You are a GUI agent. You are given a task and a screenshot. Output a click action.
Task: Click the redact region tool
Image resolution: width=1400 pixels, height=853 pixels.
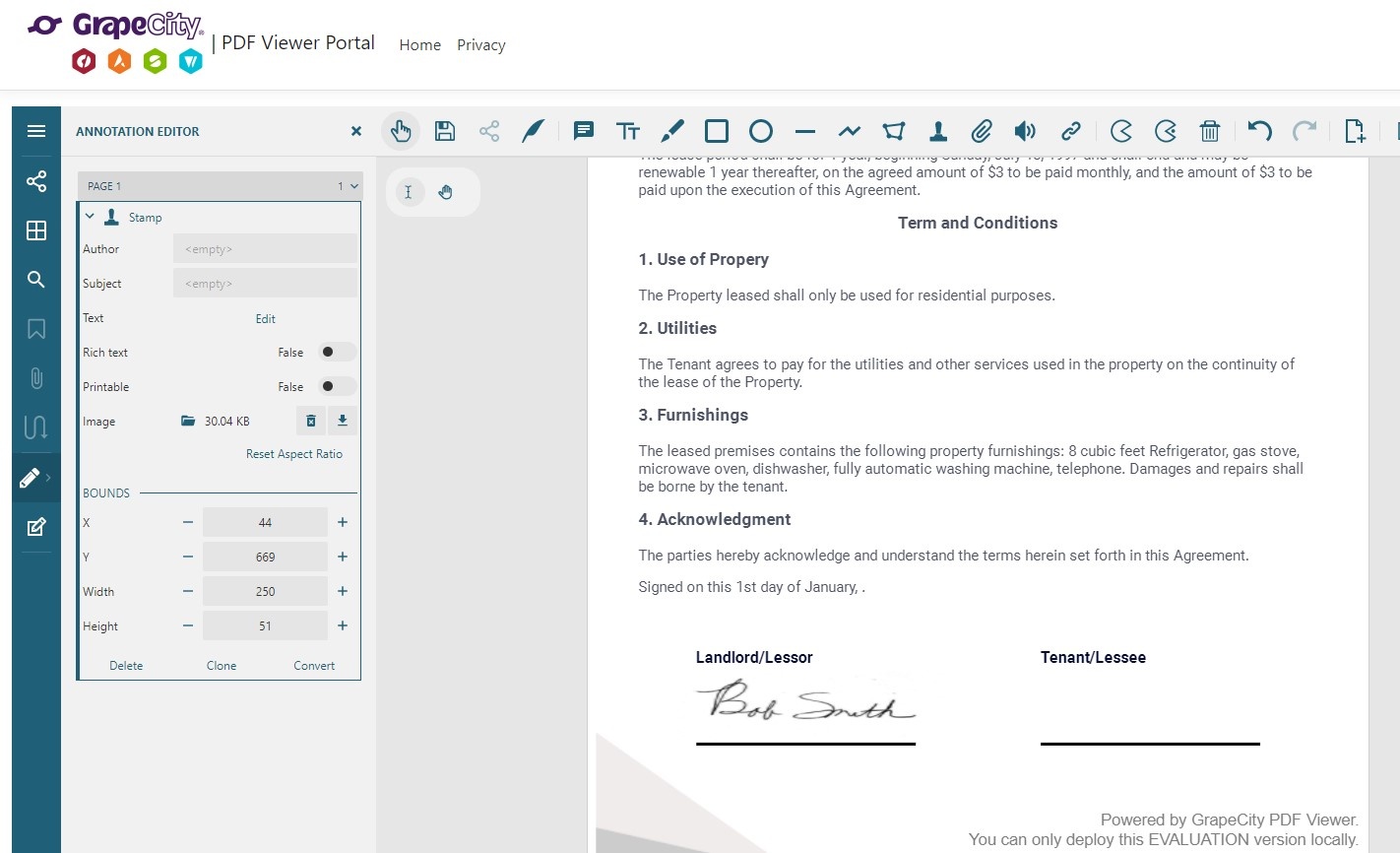coord(1121,131)
